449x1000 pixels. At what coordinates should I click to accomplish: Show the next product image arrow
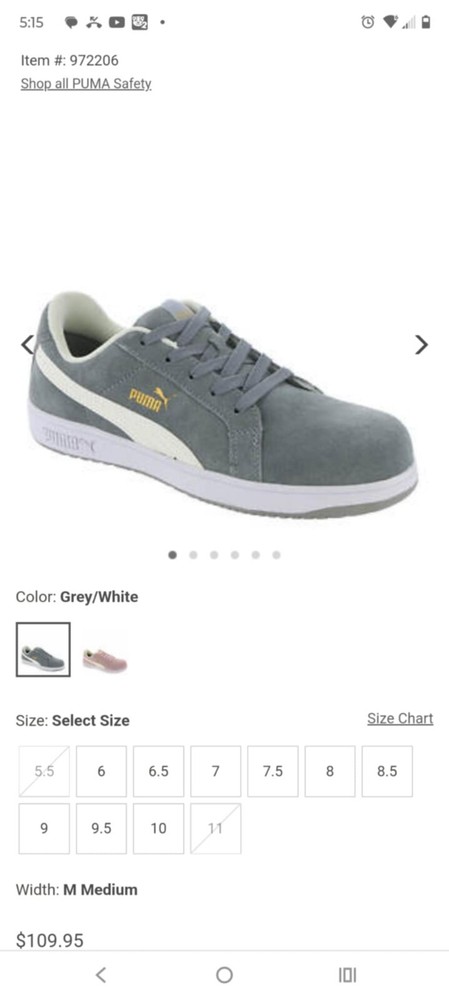click(x=421, y=344)
